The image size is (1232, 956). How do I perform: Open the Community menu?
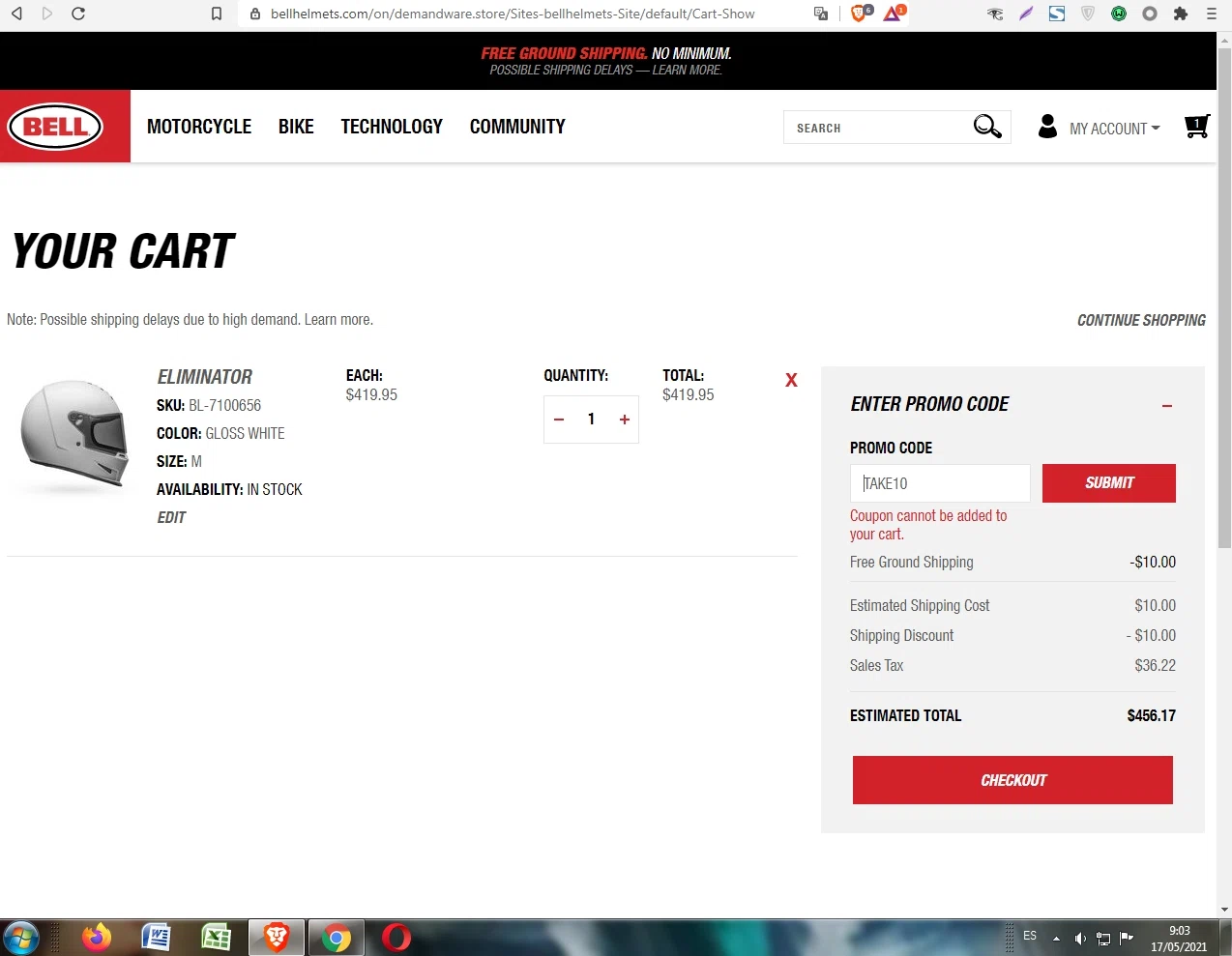click(x=517, y=127)
